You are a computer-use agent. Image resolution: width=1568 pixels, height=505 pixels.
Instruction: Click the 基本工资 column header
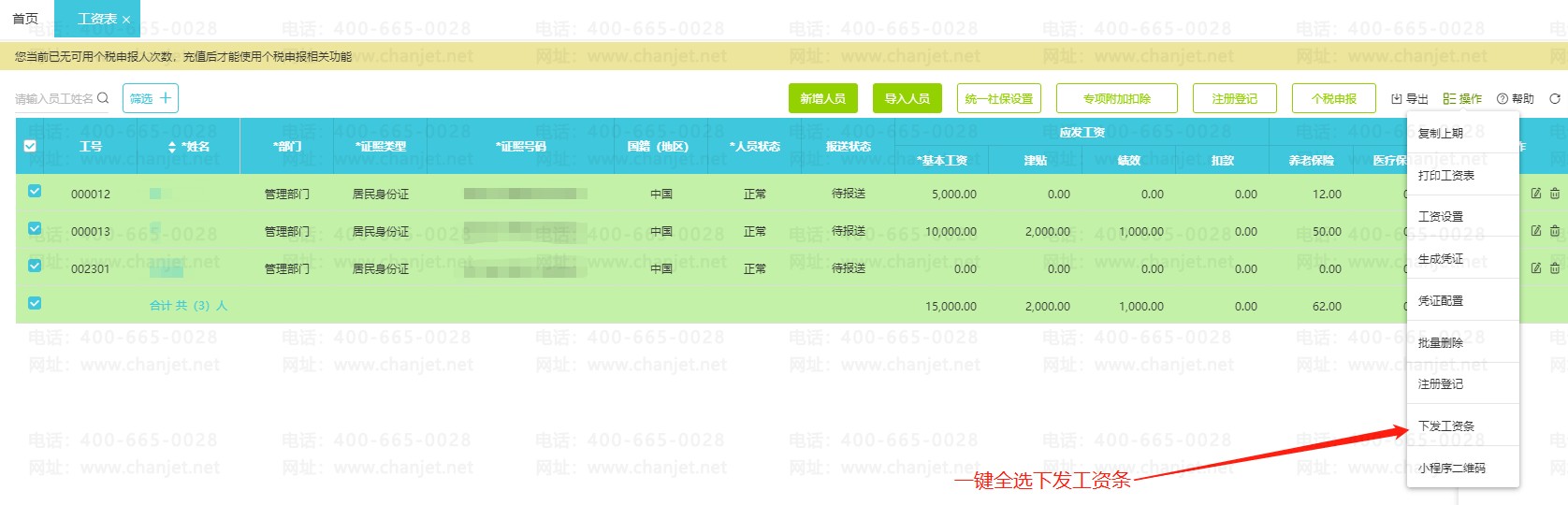tap(942, 161)
